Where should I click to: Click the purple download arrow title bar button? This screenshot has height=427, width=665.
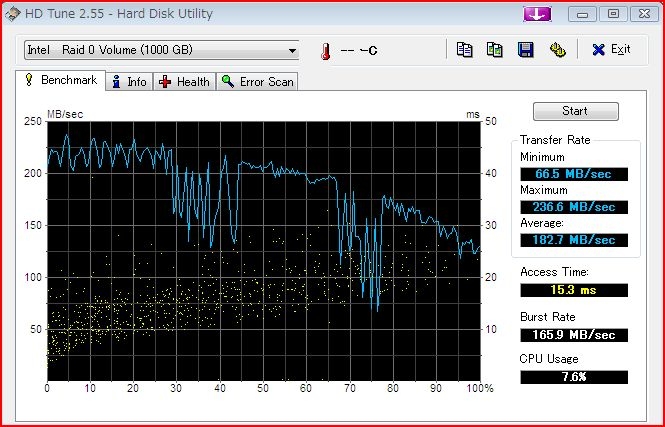537,14
